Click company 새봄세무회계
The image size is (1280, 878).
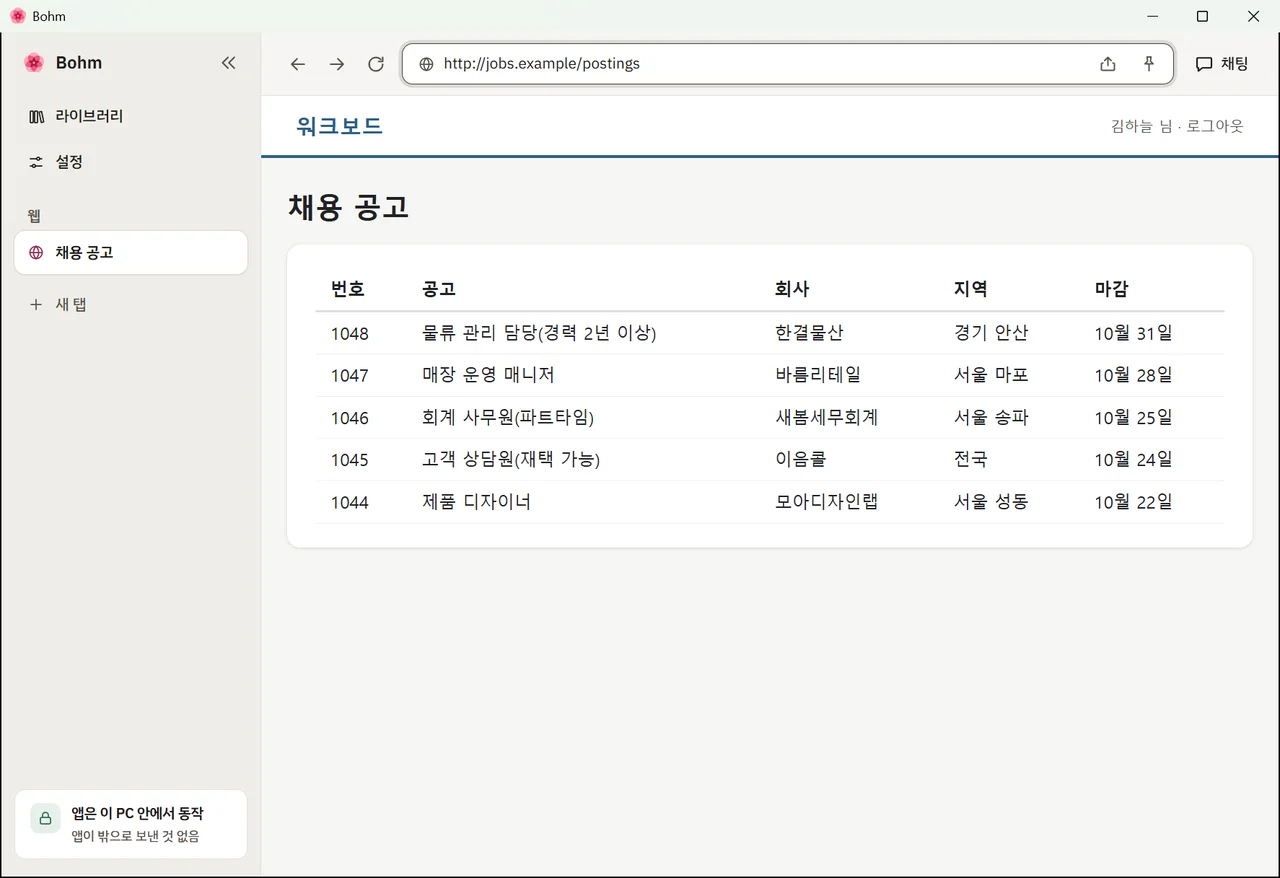(x=826, y=417)
